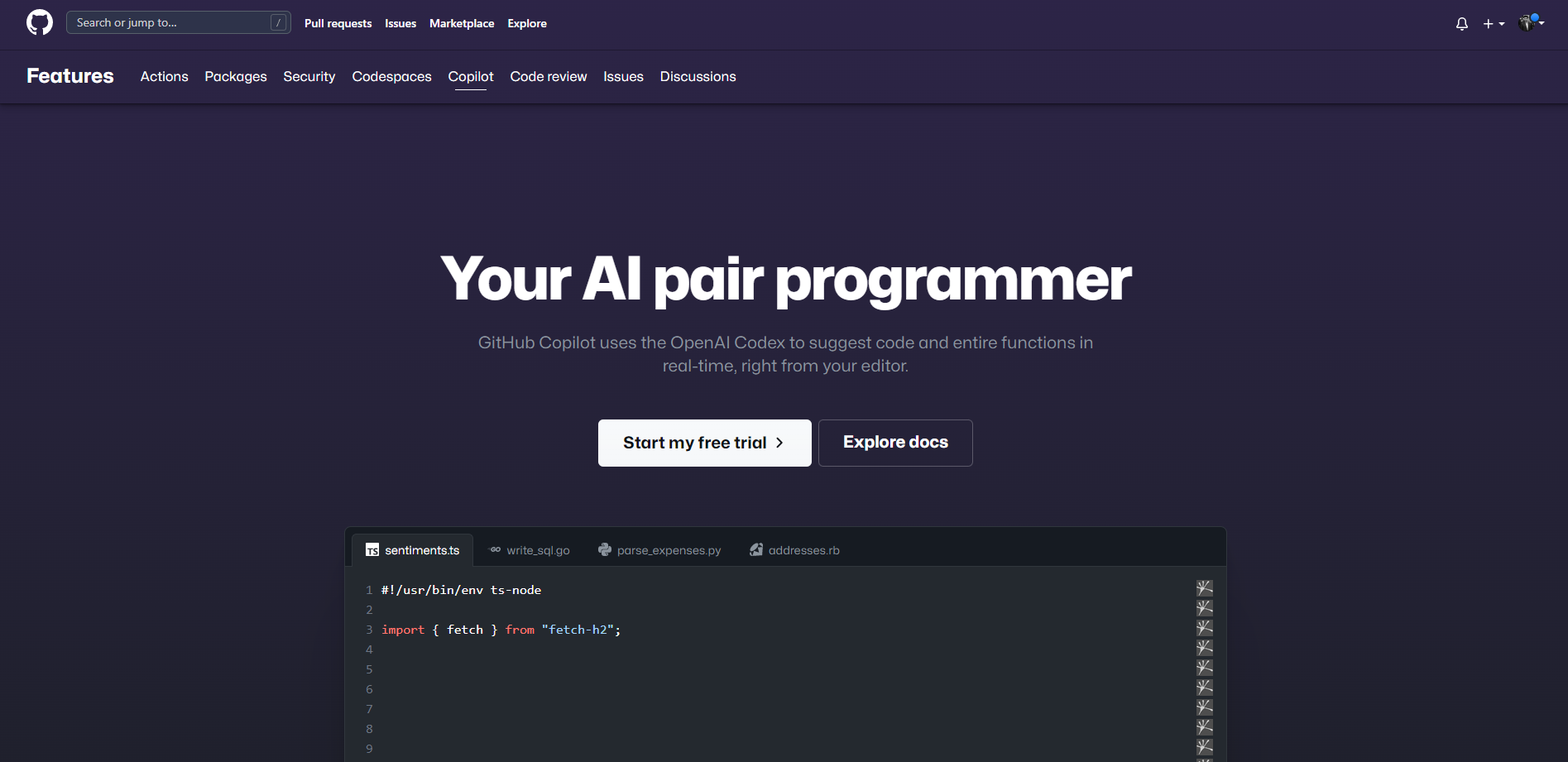Viewport: 1568px width, 762px height.
Task: Click the code line '#!/usr/bin/env ts-node'
Action: 461,590
